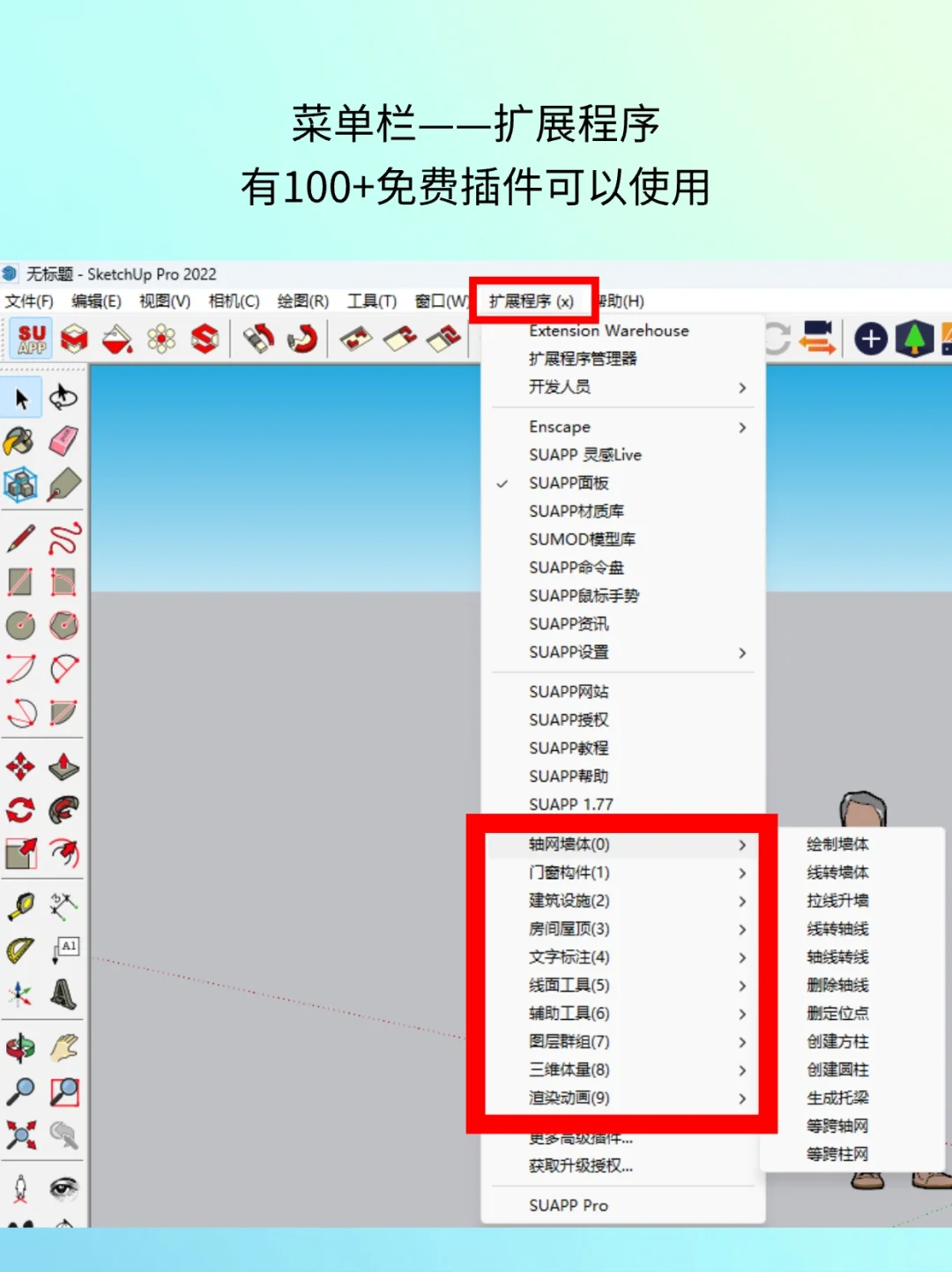Image resolution: width=952 pixels, height=1272 pixels.
Task: Pick the Paint Bucket tool
Action: [21, 442]
